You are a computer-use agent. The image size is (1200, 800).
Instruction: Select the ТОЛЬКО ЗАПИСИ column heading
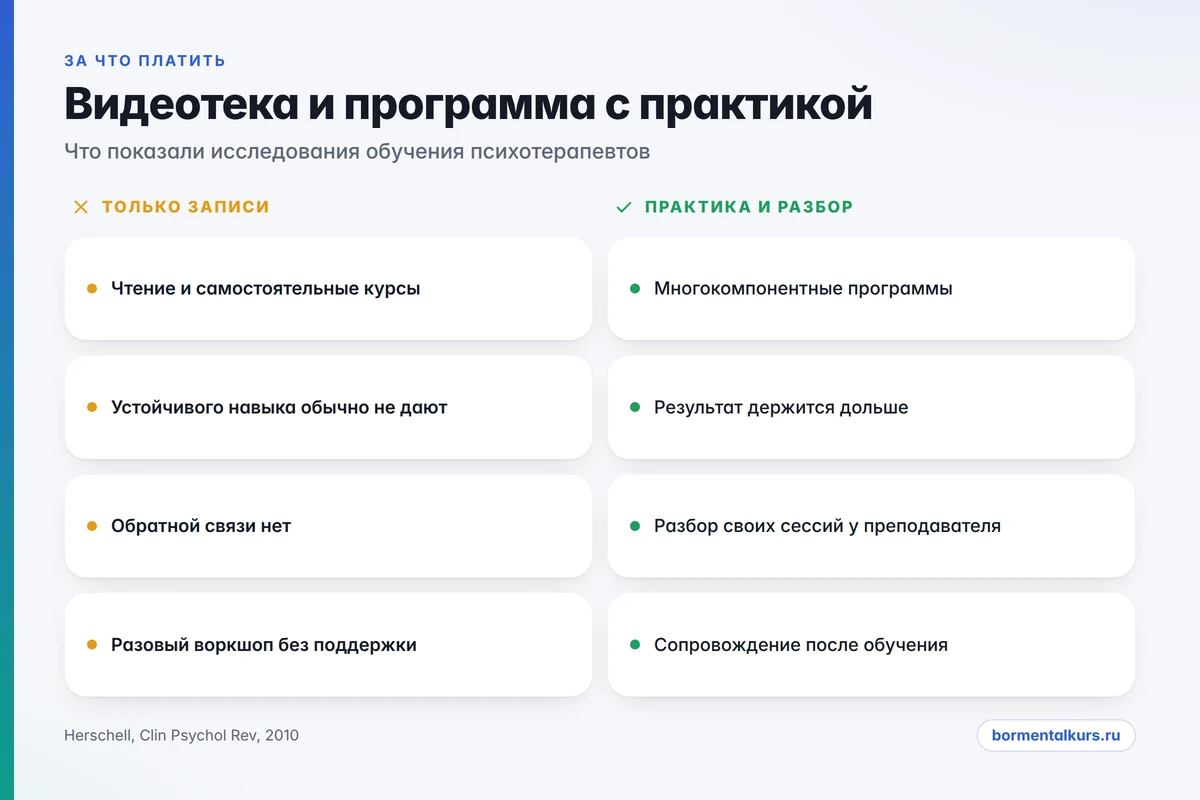pos(186,207)
